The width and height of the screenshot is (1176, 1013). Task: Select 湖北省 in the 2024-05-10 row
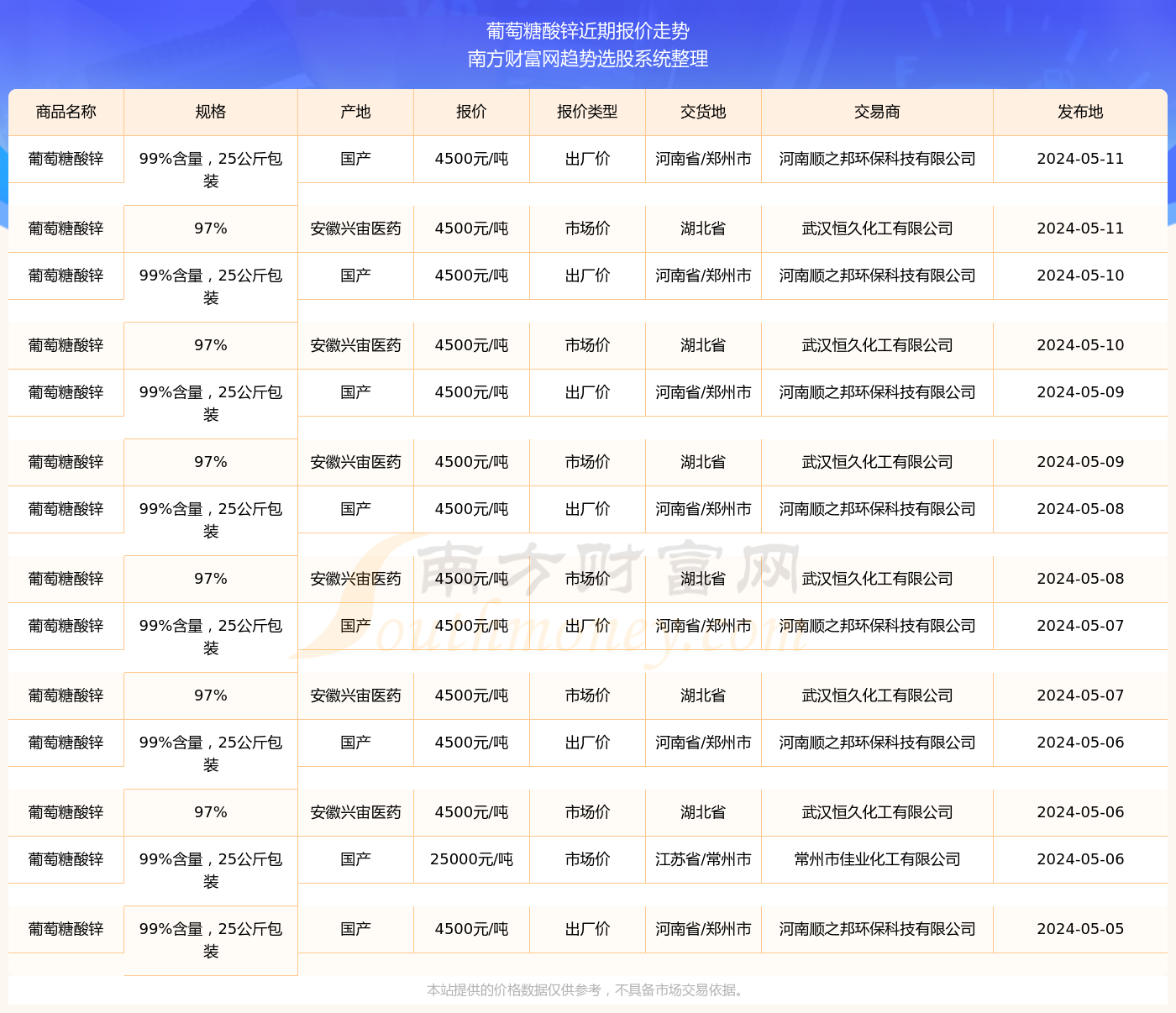[703, 345]
